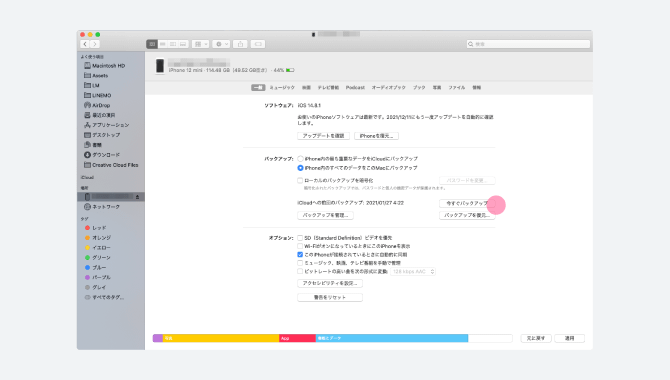The width and height of the screenshot is (670, 380).
Task: Switch to the Podcast tab
Action: pyautogui.click(x=355, y=88)
